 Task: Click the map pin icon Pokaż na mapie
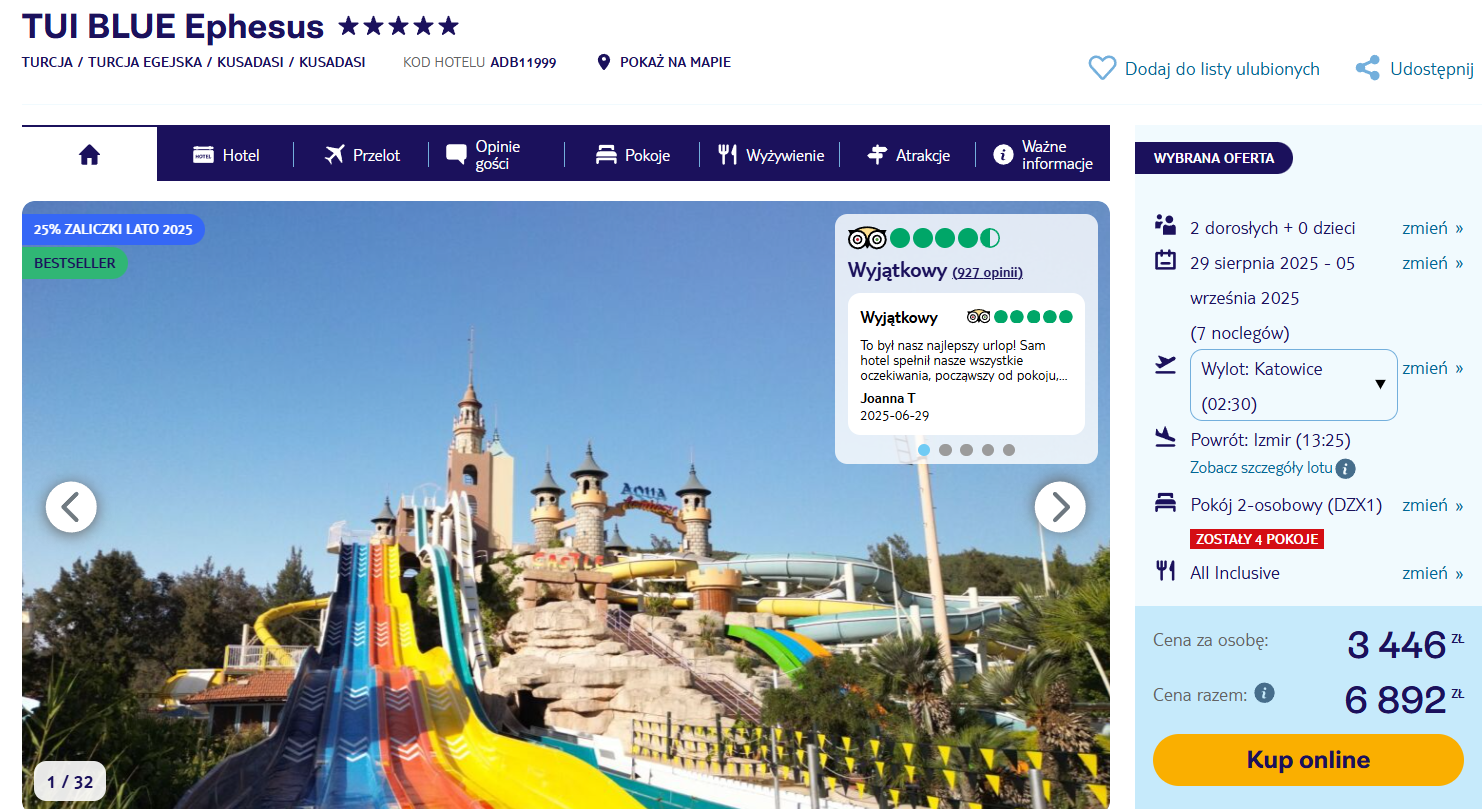click(603, 63)
